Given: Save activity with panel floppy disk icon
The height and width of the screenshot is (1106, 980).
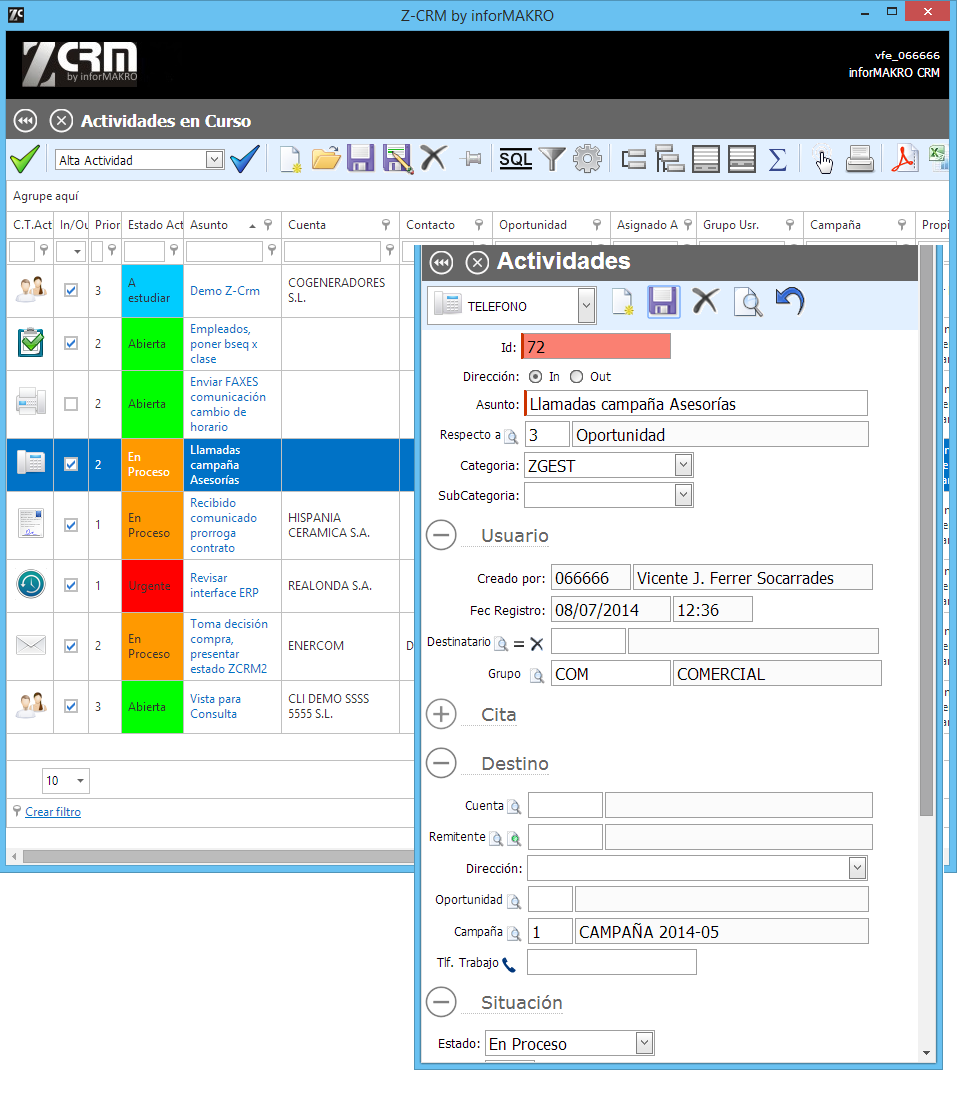Looking at the screenshot, I should [x=663, y=302].
